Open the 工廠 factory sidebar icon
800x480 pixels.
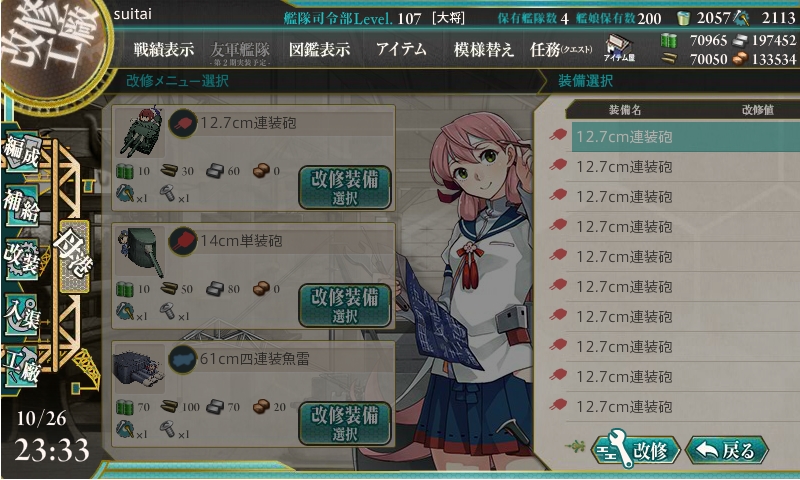pos(21,367)
